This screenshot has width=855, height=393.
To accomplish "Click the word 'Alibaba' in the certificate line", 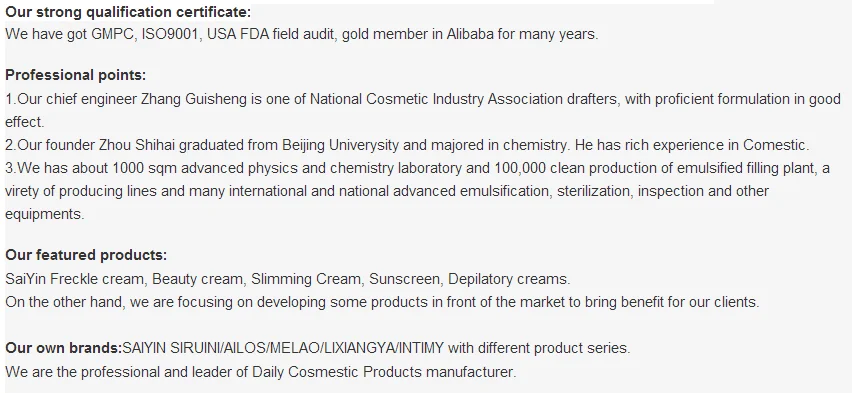I will click(x=470, y=34).
